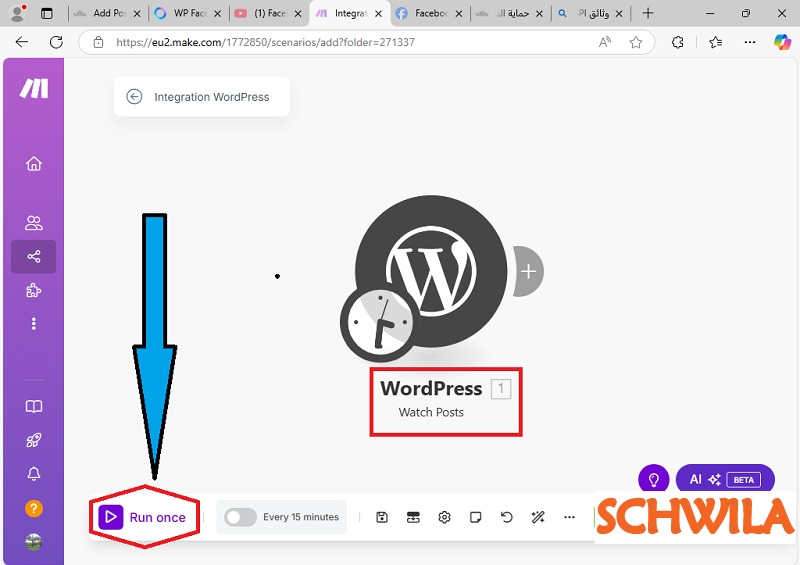Open the Copilot icon in browser toolbar
This screenshot has height=565, width=800.
[x=782, y=42]
